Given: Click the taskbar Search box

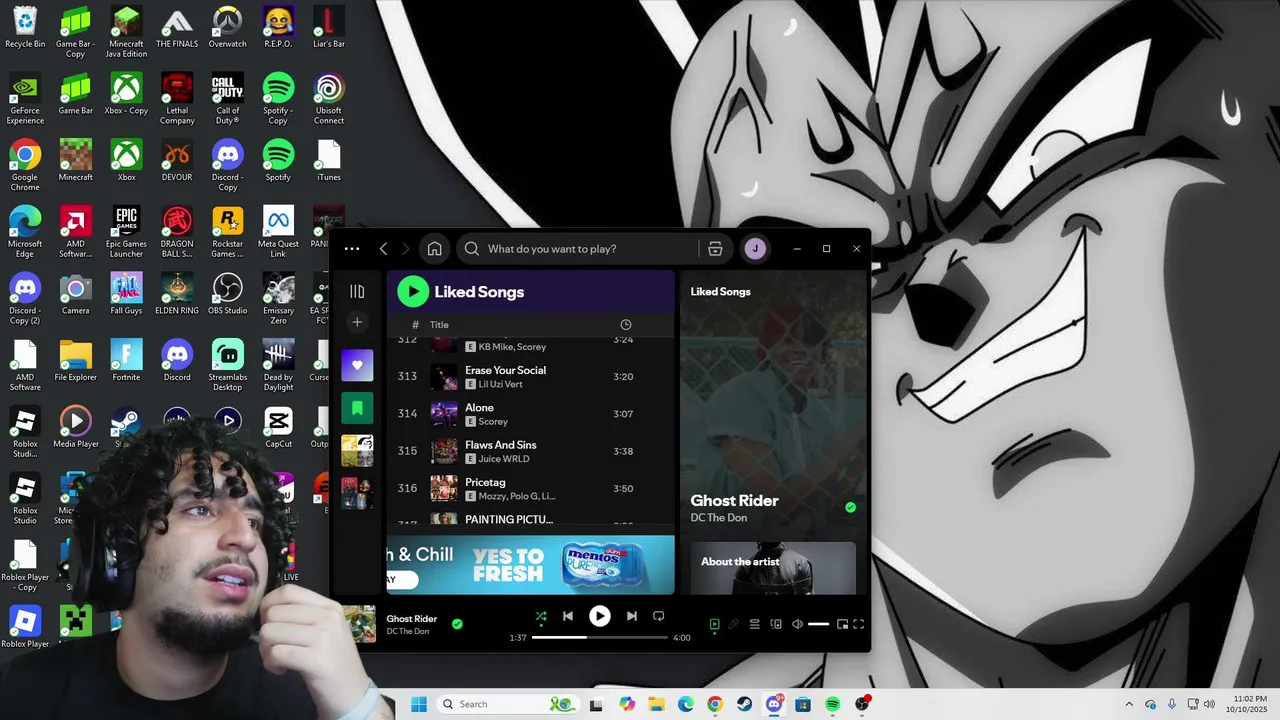Looking at the screenshot, I should click(508, 704).
